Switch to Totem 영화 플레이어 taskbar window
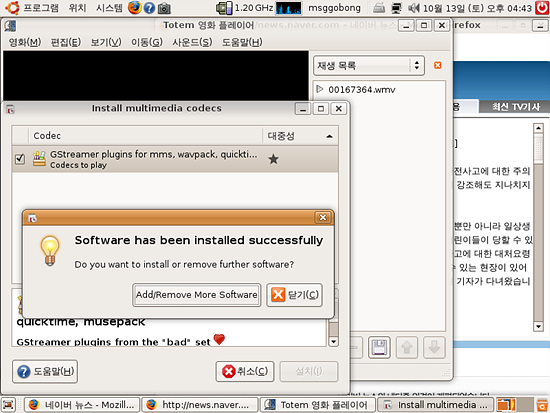Screen dimensions: 550x413 coord(317,405)
